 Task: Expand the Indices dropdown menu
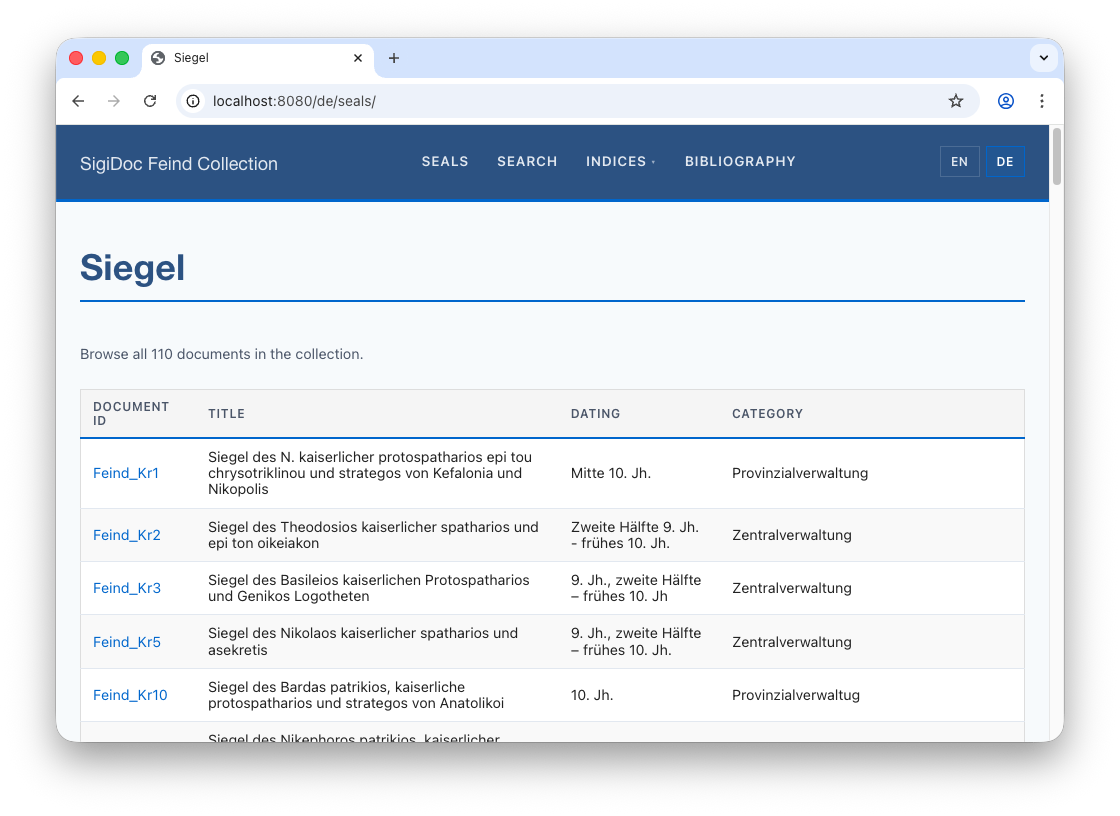coord(620,162)
